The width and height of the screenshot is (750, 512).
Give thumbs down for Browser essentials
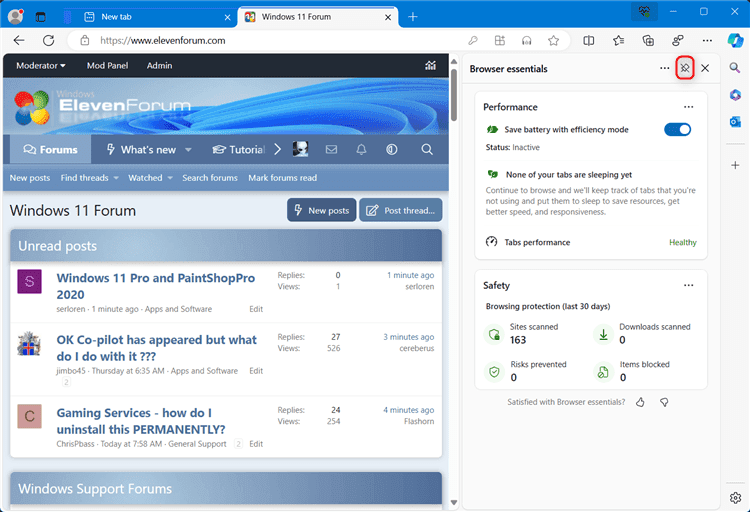664,402
